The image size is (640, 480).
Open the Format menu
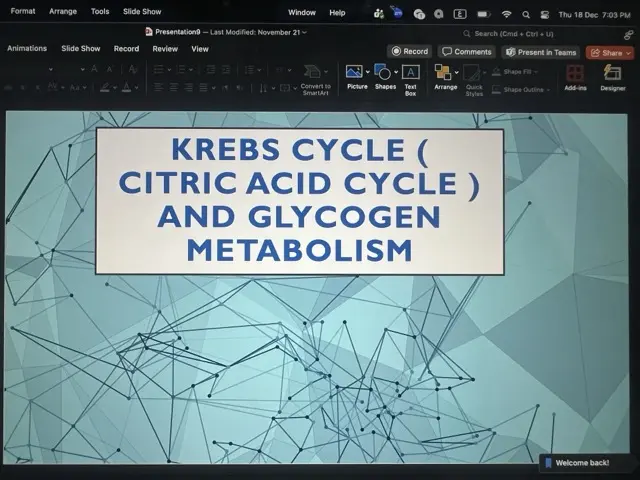click(x=23, y=11)
